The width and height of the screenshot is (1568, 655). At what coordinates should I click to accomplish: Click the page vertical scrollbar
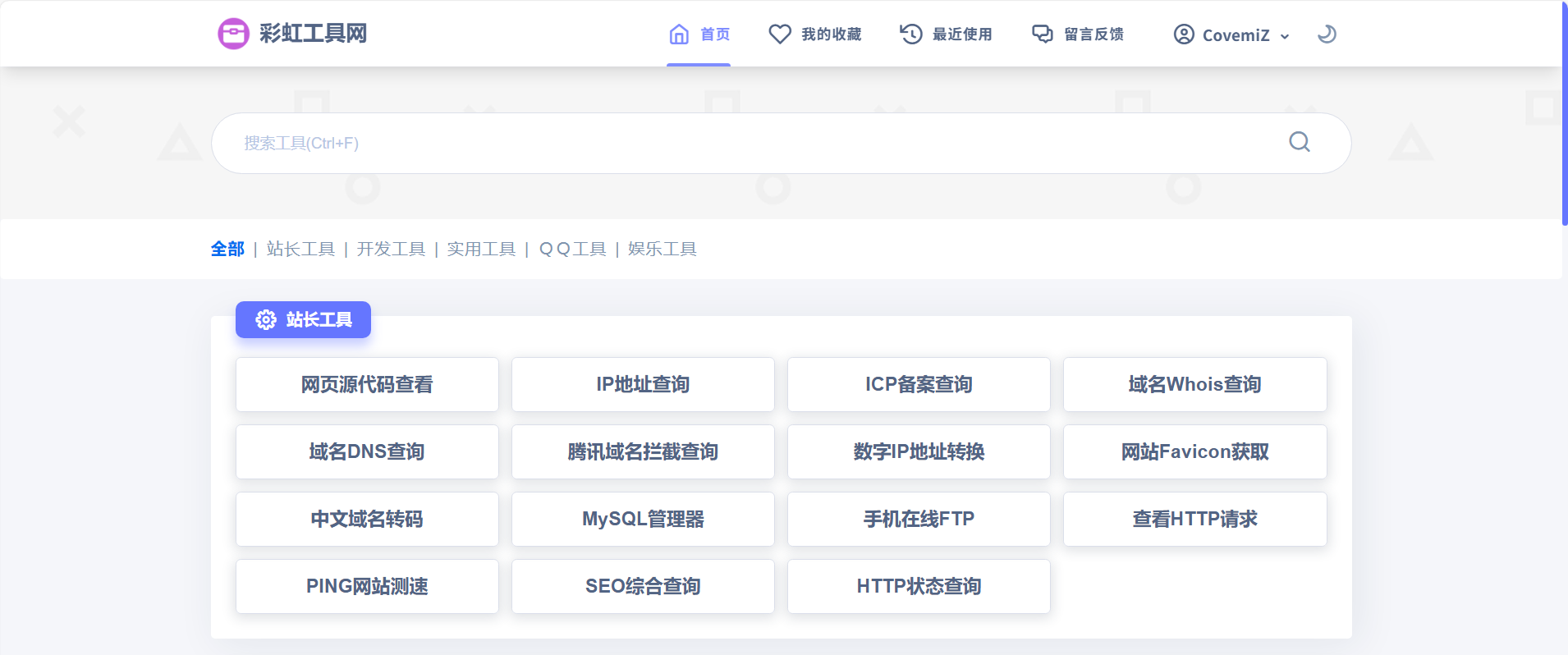click(1564, 115)
